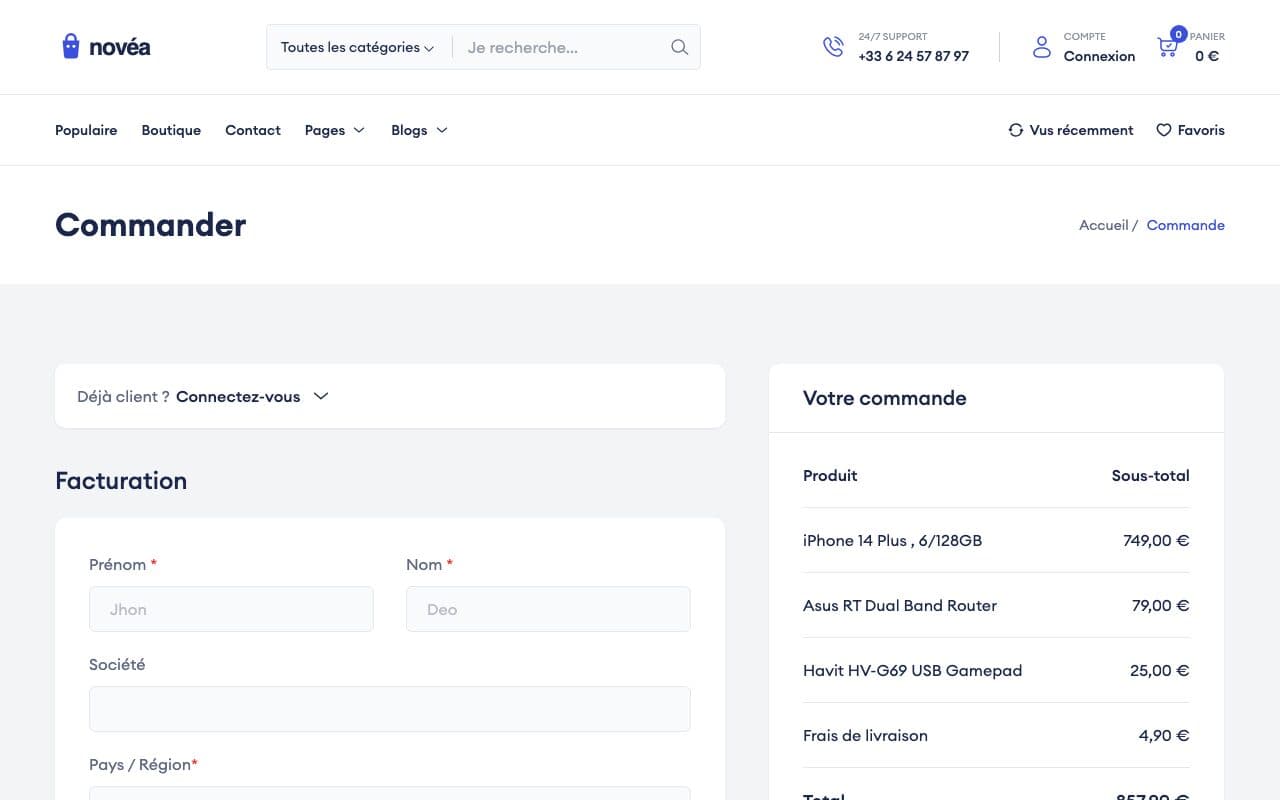
Task: Focus the Je recherche search field
Action: click(x=560, y=47)
